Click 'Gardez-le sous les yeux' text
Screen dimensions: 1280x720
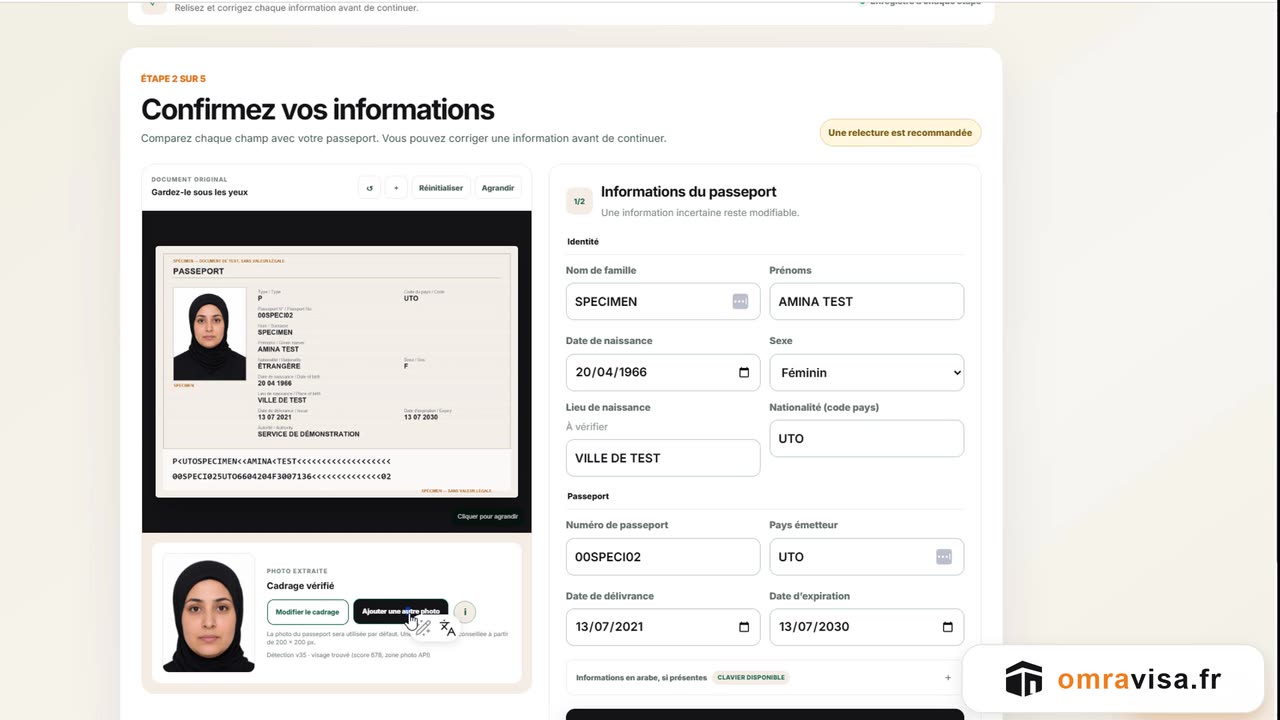pyautogui.click(x=200, y=192)
